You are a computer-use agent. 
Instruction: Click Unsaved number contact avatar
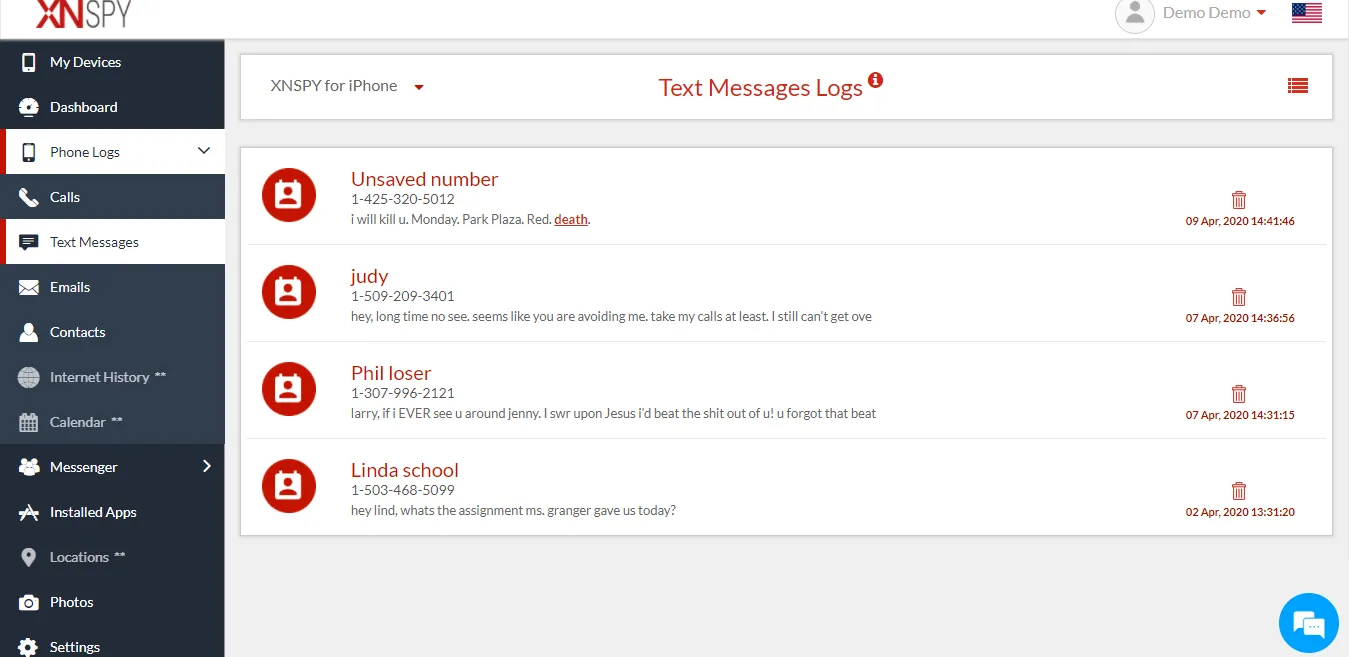click(x=289, y=195)
